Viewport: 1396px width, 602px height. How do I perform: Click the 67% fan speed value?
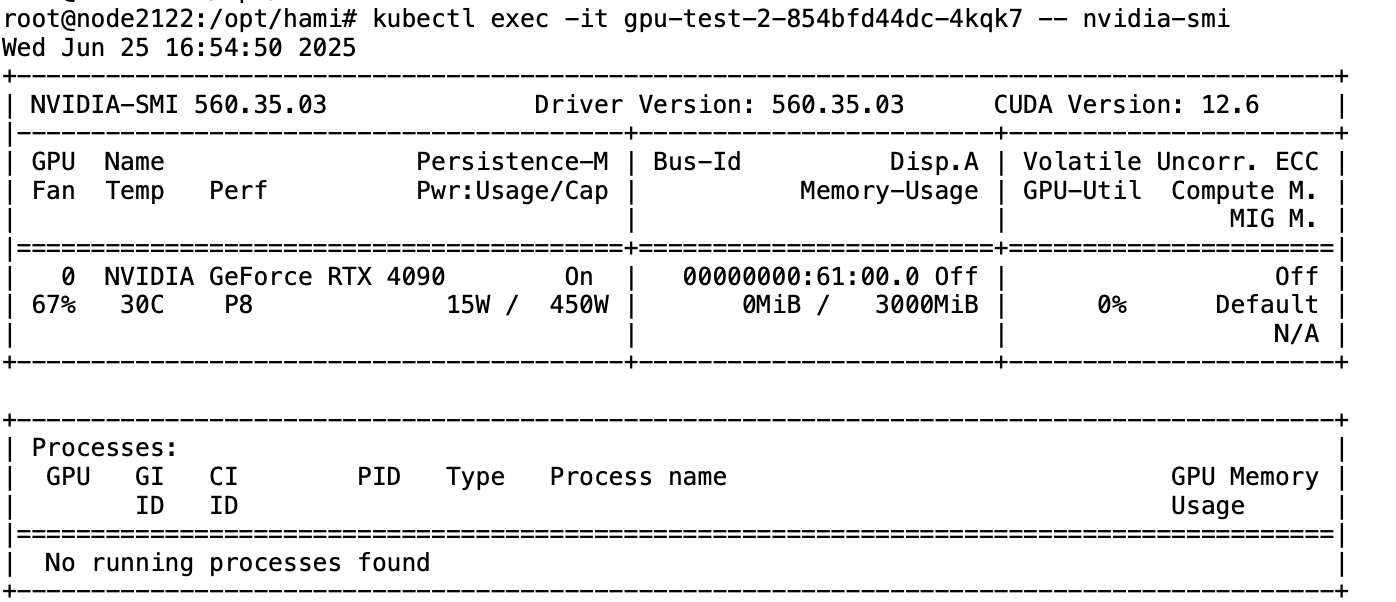[54, 305]
